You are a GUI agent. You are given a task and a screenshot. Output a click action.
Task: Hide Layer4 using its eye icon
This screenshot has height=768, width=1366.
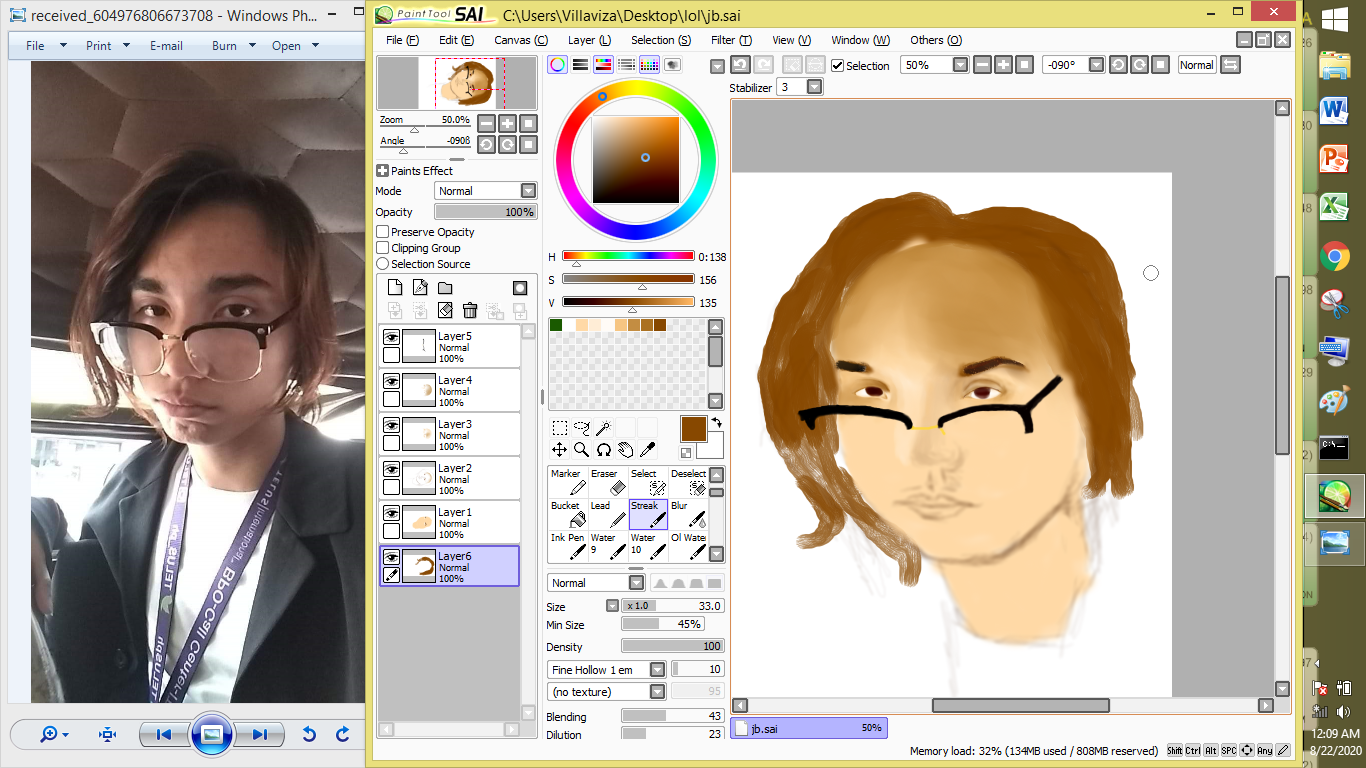point(391,381)
